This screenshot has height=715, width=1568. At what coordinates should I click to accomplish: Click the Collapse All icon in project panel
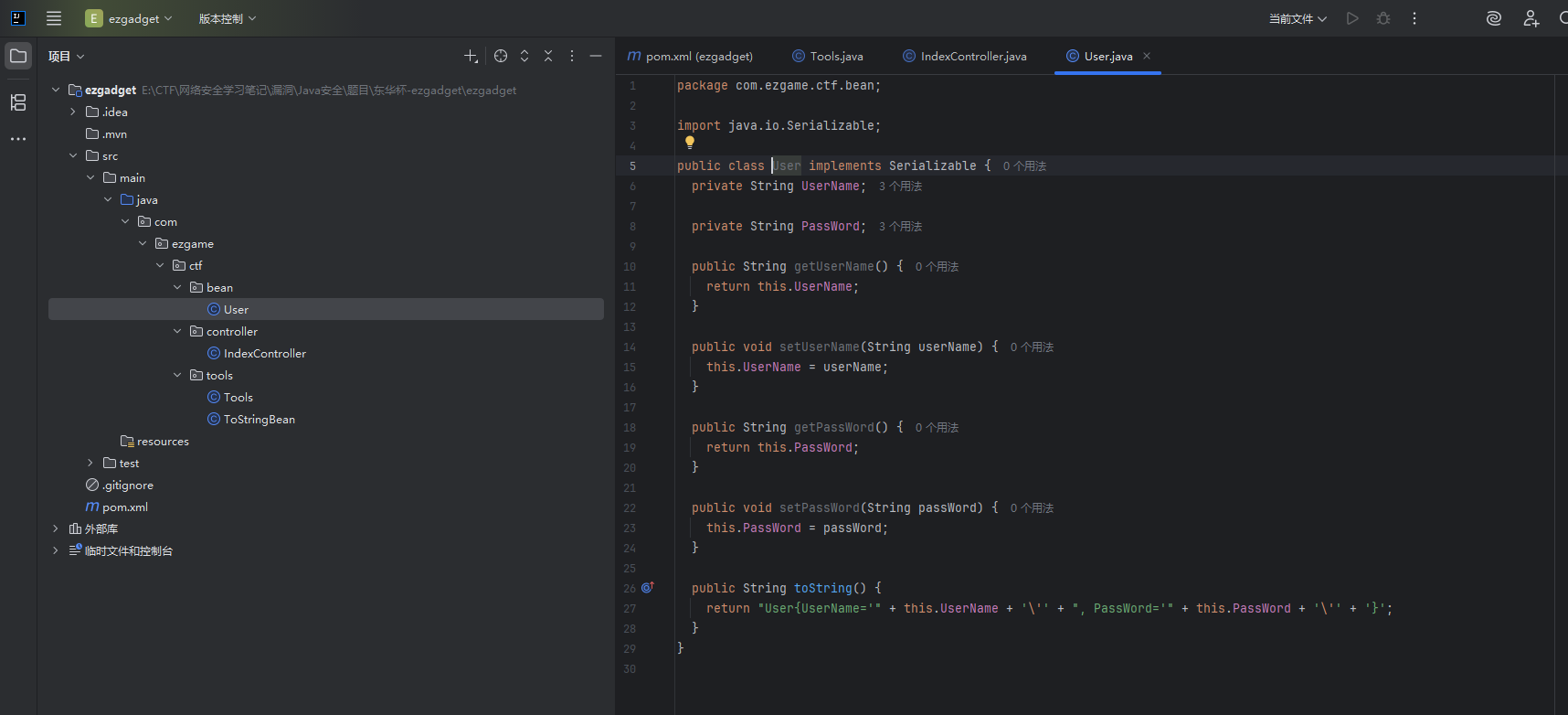(548, 56)
